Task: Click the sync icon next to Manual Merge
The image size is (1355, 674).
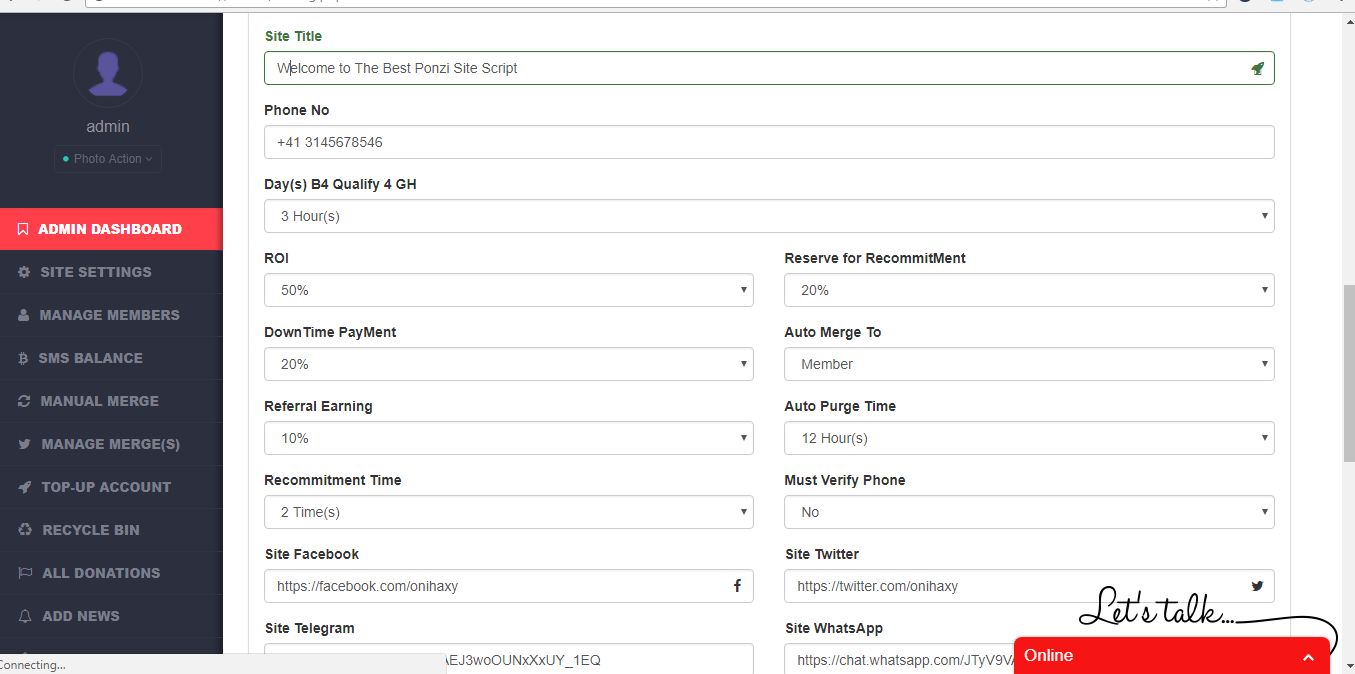Action: [23, 400]
